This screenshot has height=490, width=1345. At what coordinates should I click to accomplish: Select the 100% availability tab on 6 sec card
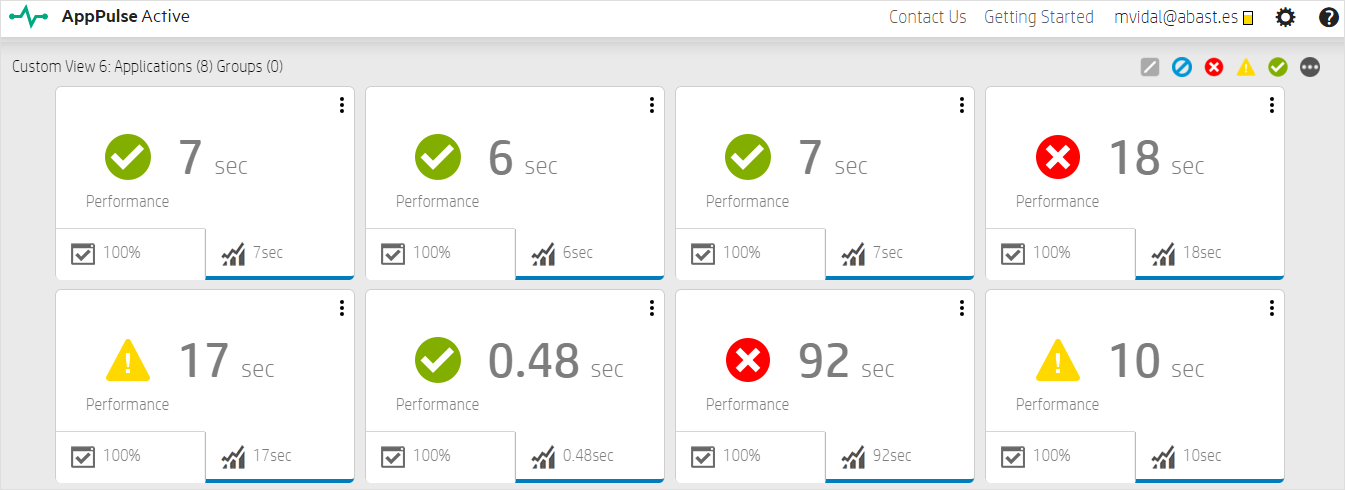440,253
